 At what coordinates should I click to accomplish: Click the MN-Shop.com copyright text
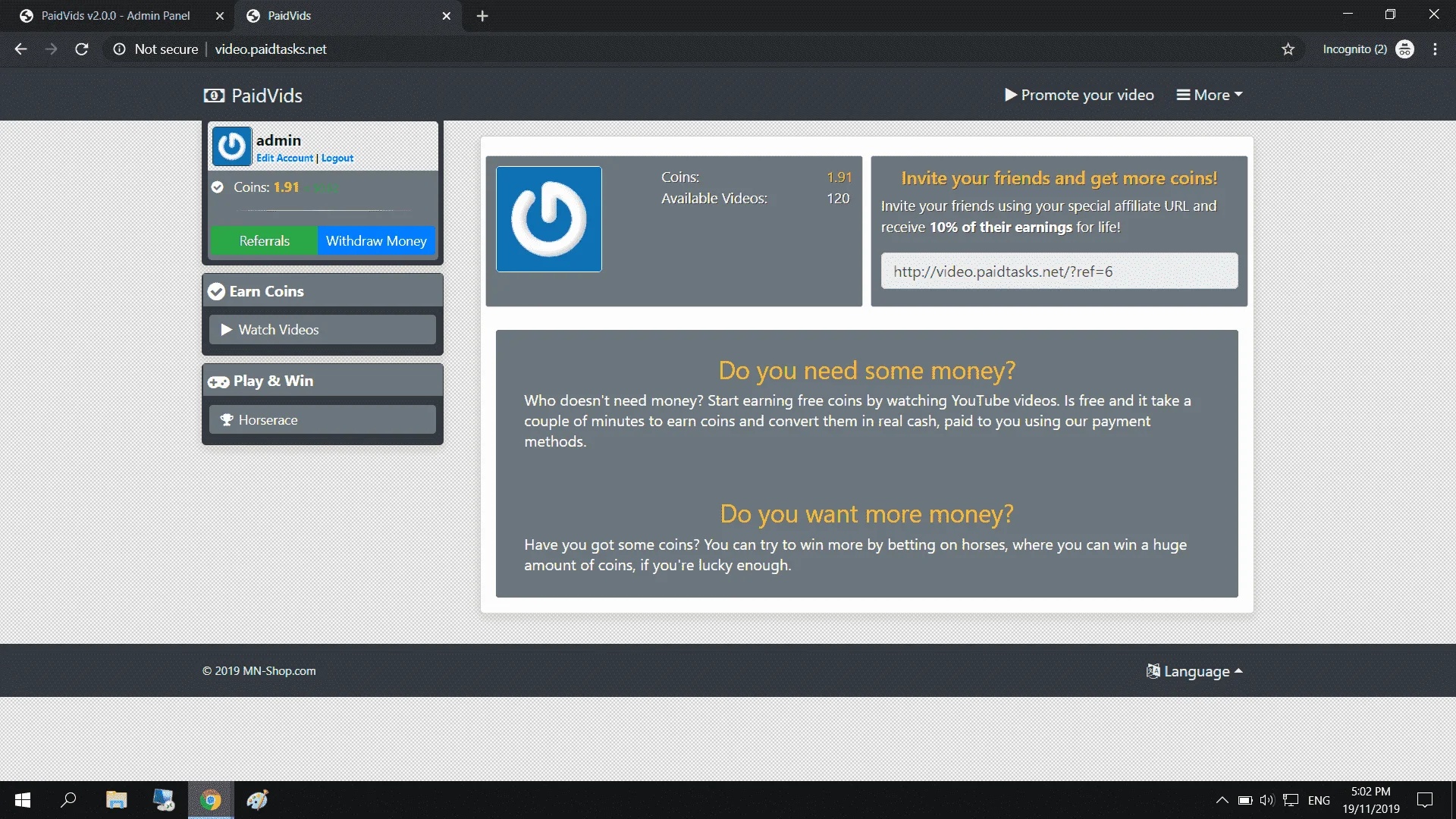259,671
